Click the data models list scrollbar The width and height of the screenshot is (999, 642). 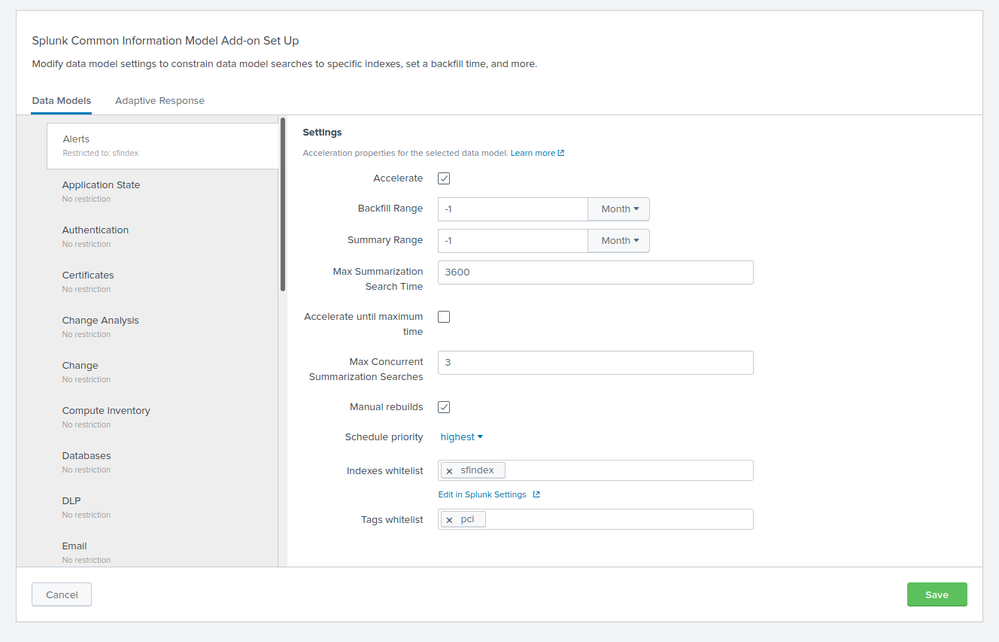[283, 204]
